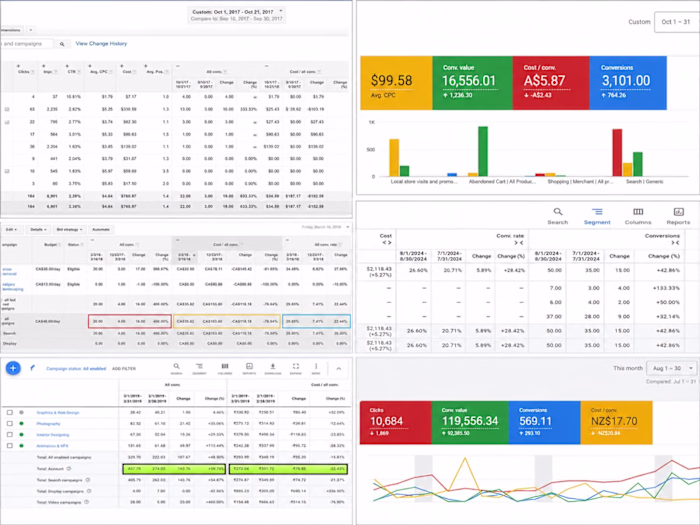Click the Clicks column header
700x525 pixels.
[x=24, y=71]
